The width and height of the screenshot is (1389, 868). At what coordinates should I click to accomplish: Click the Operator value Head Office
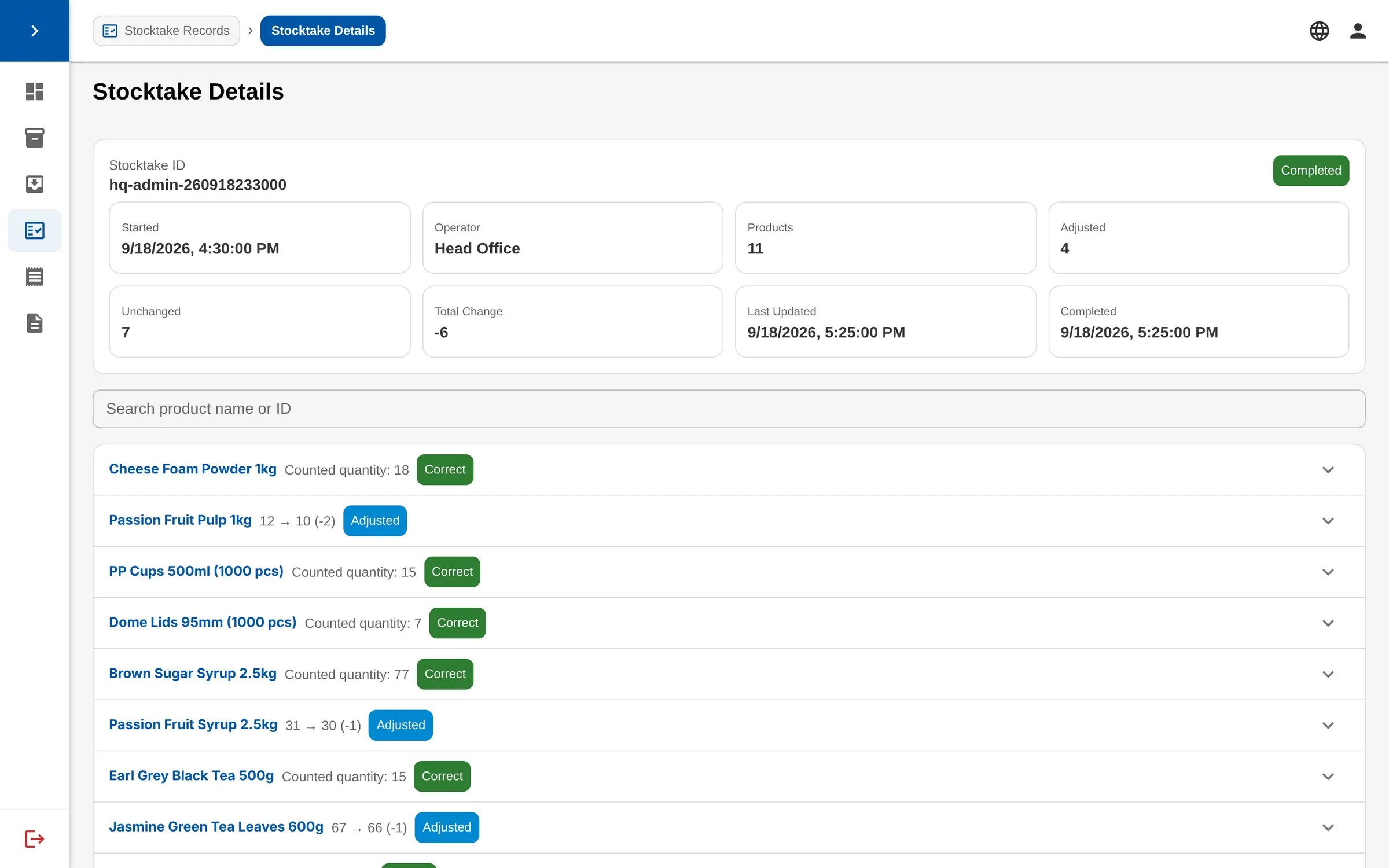click(477, 249)
